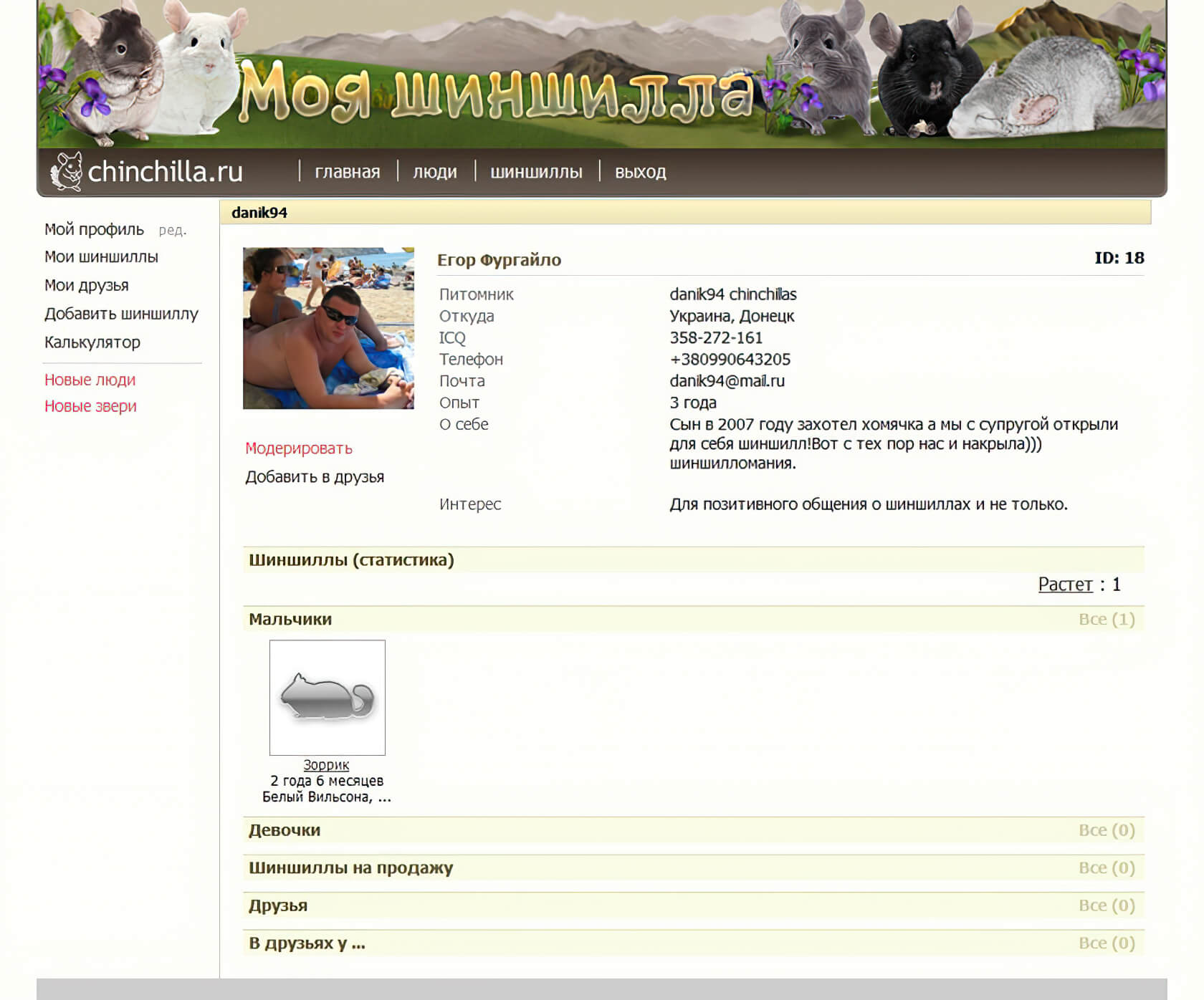1204x1000 pixels.
Task: Go to Мои друзья page
Action: pyautogui.click(x=86, y=285)
